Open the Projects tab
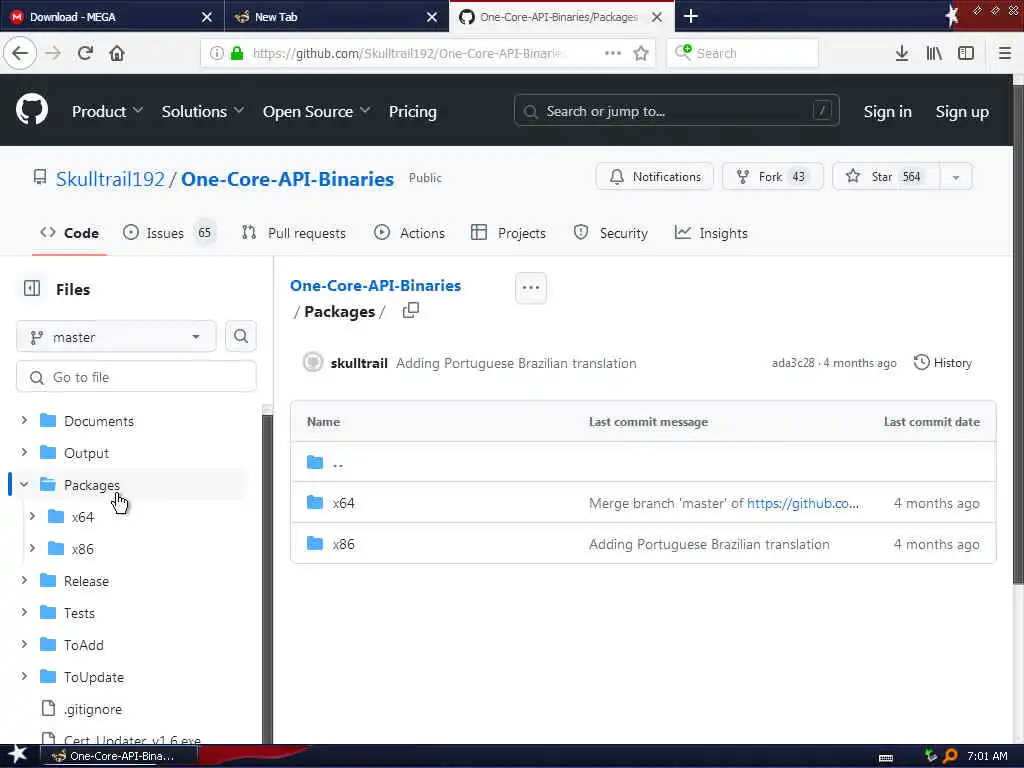The image size is (1024, 768). click(508, 233)
